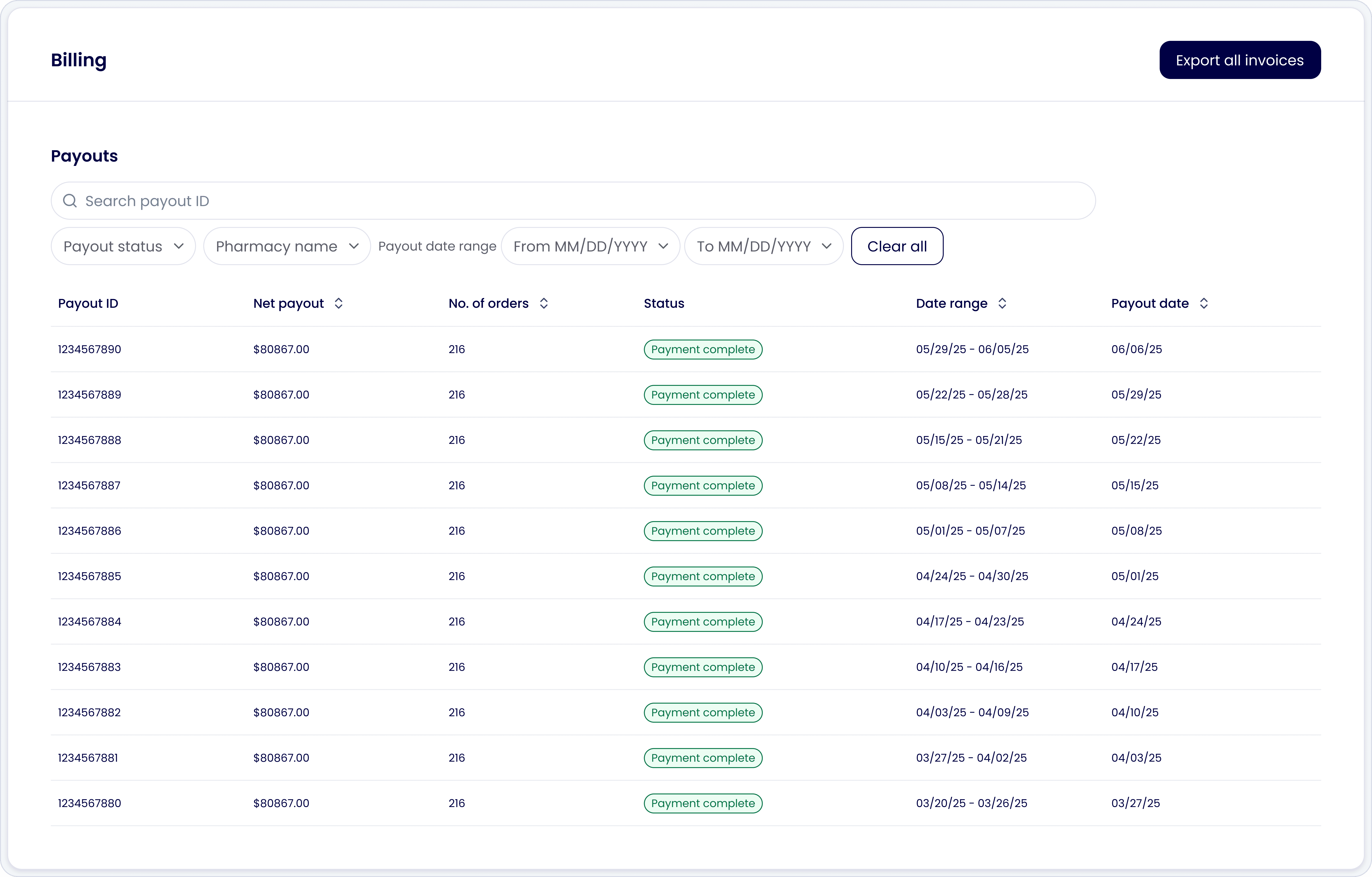
Task: Select payout ID 1234567888
Action: tap(89, 440)
